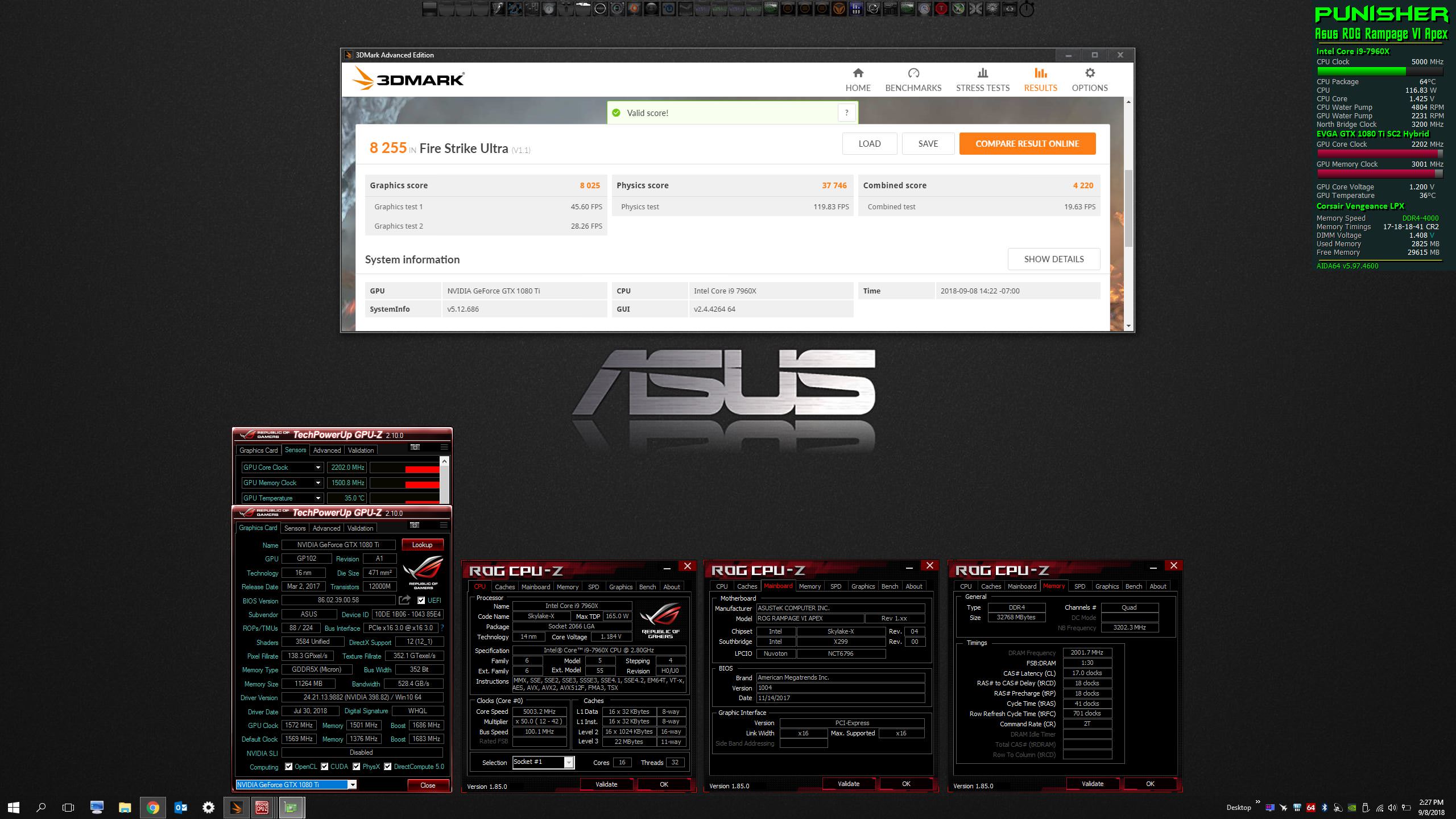Click screenshot camera in GPU-Z Graphics Card window
This screenshot has height=819, width=1456.
(415, 526)
